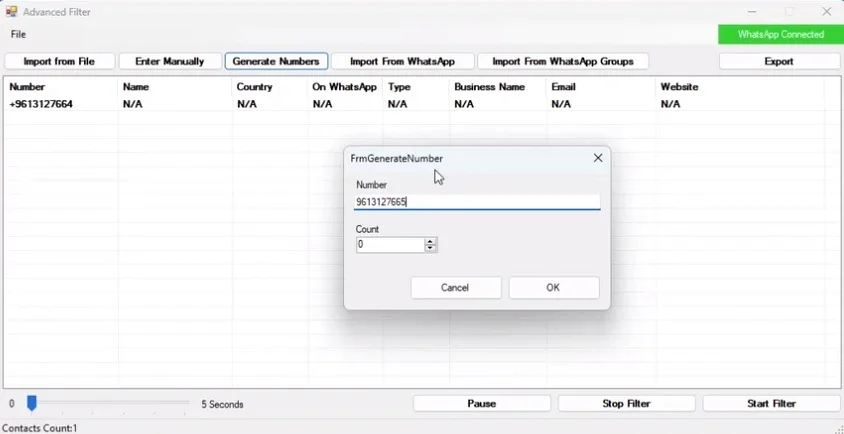Viewport: 844px width, 434px height.
Task: Click the Advanced Filter app icon
Action: point(11,11)
